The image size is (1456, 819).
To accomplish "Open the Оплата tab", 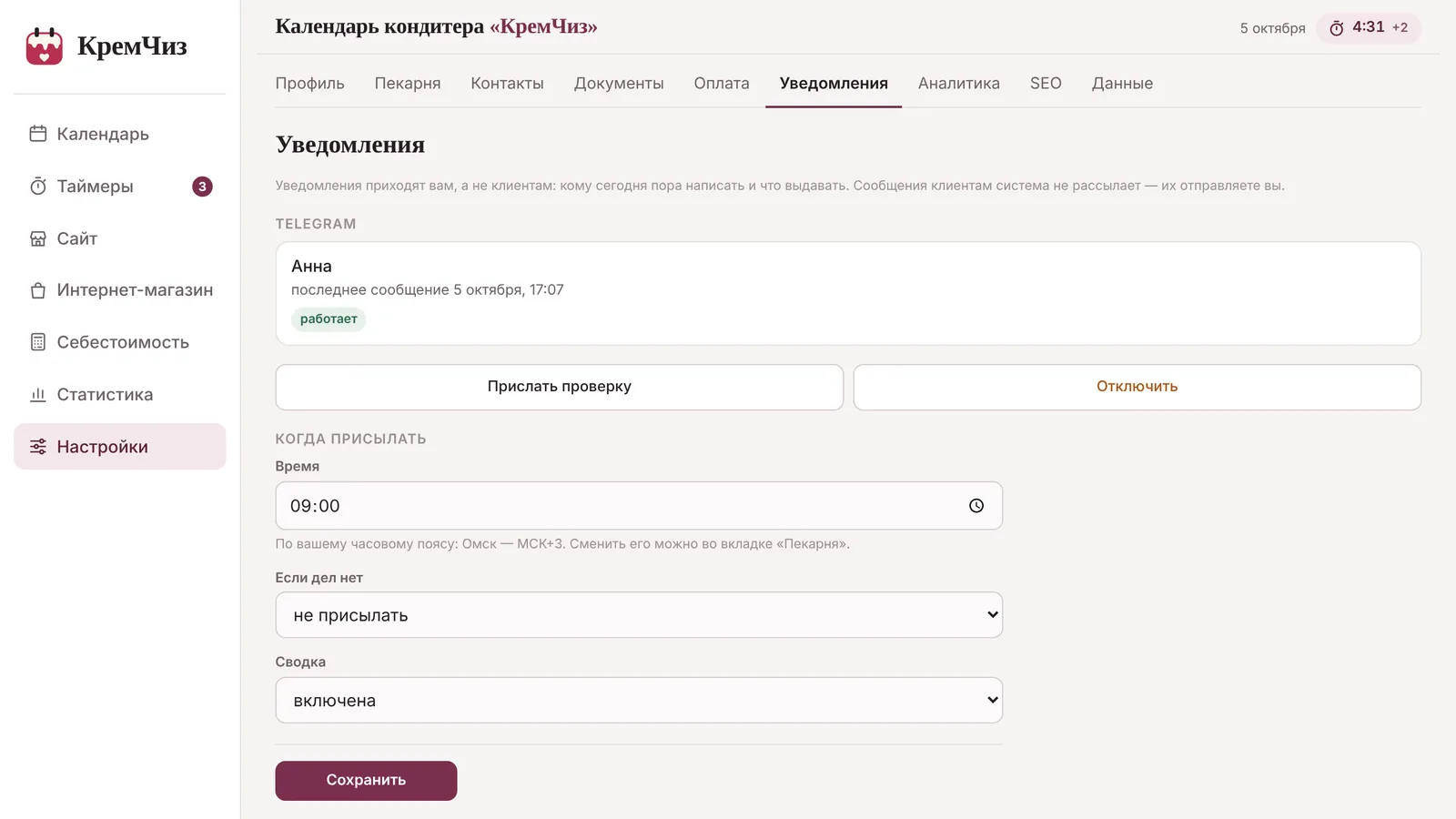I will 722,83.
